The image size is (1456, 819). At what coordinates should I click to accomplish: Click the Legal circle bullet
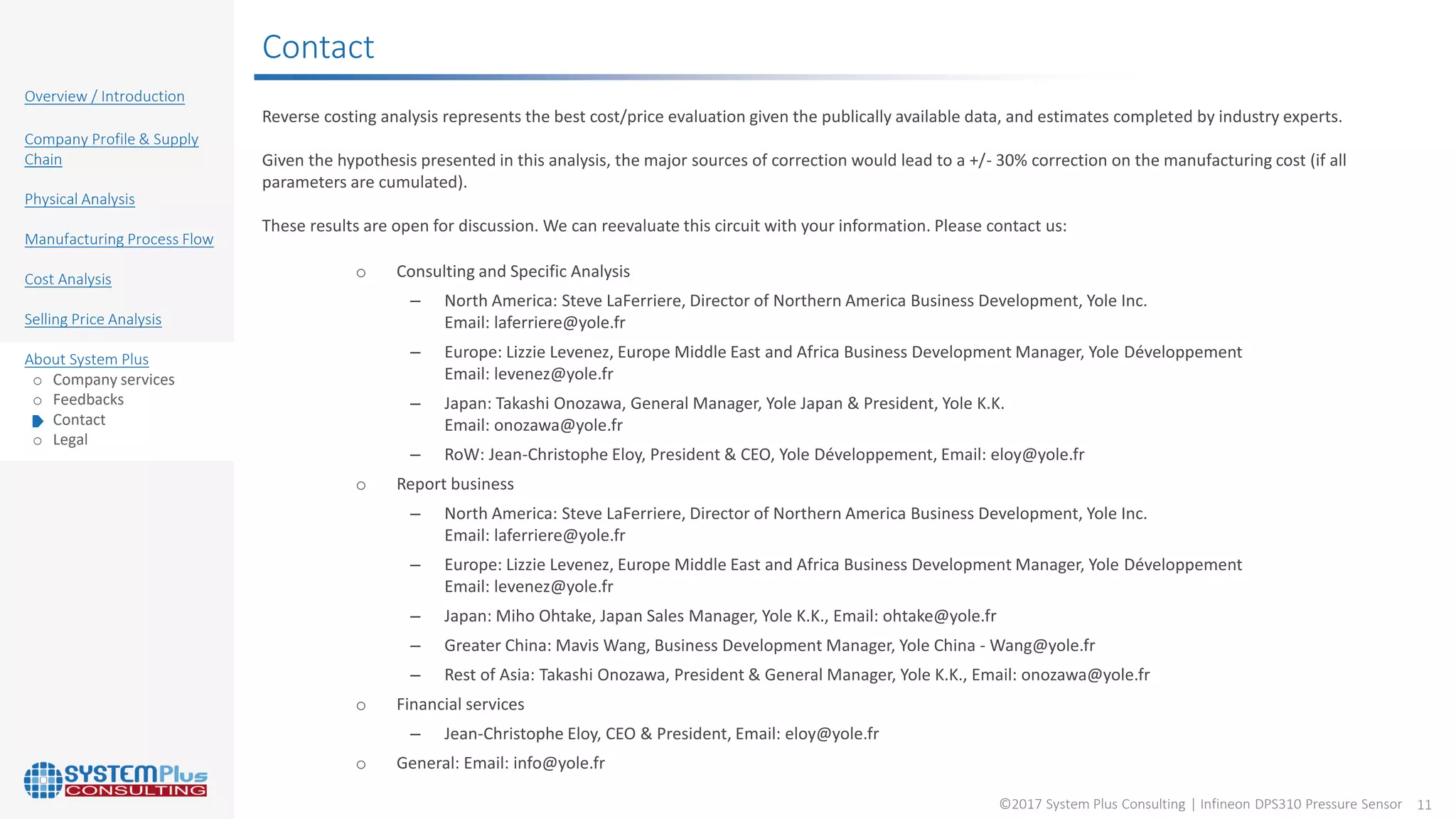38,441
